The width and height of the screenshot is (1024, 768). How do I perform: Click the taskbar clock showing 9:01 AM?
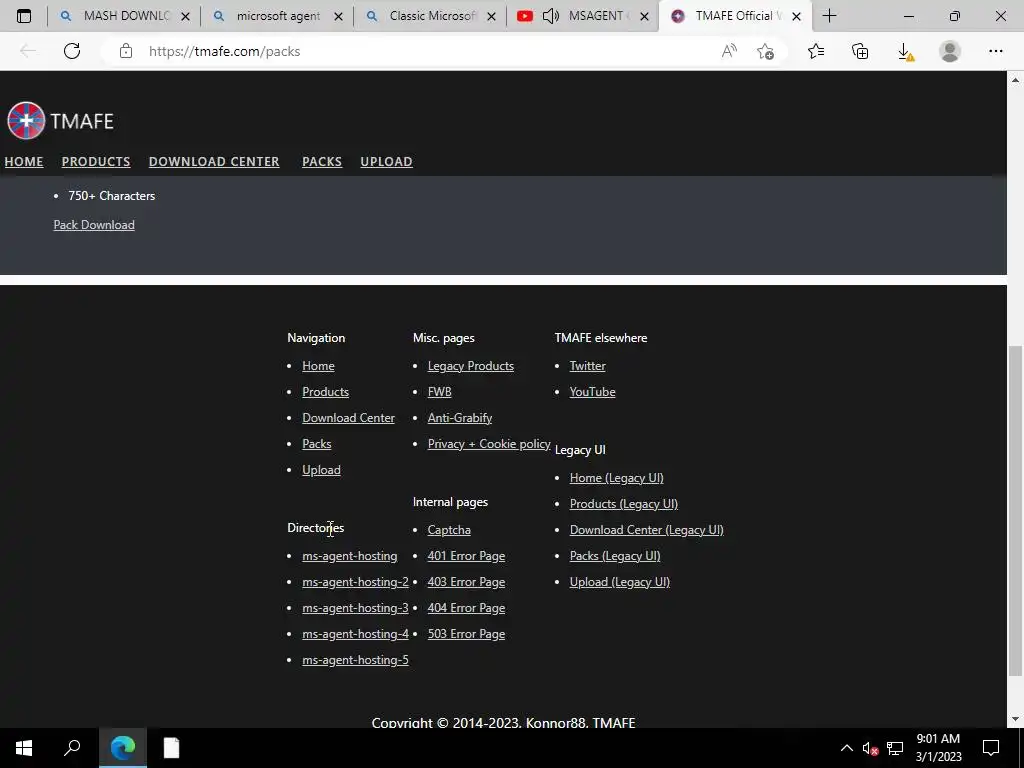[938, 748]
